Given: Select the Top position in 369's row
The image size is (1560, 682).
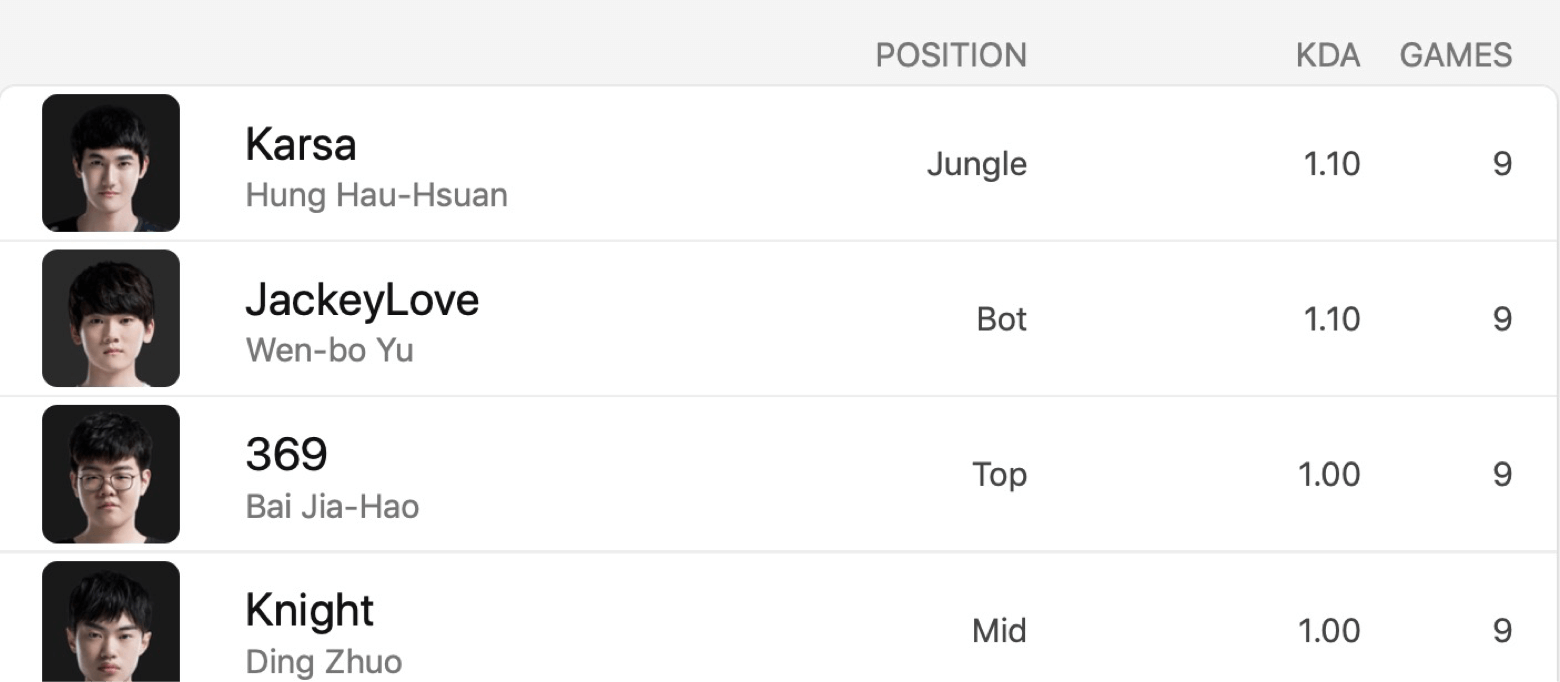Looking at the screenshot, I should pyautogui.click(x=1000, y=475).
